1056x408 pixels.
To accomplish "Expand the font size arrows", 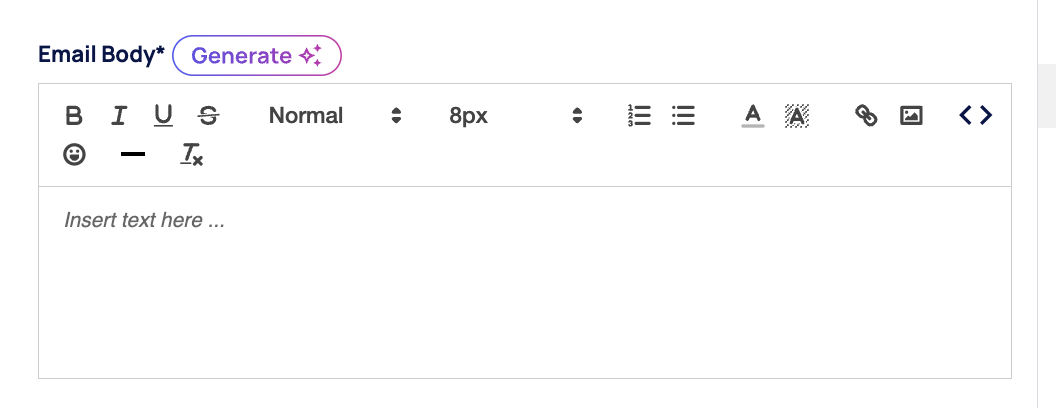I will click(x=577, y=116).
